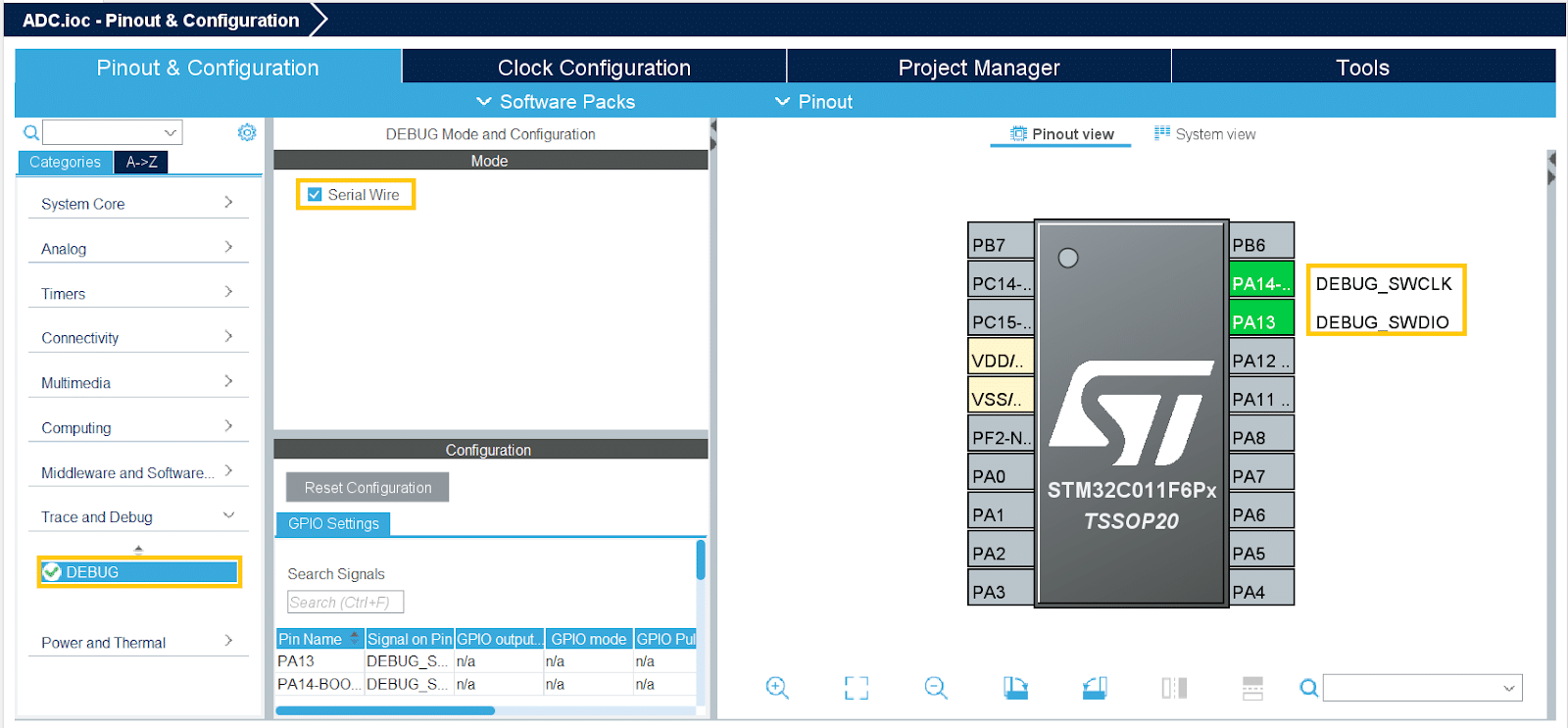The height and width of the screenshot is (728, 1568).
Task: Click the fit-to-screen icon in pinout toolbar
Action: (x=856, y=688)
